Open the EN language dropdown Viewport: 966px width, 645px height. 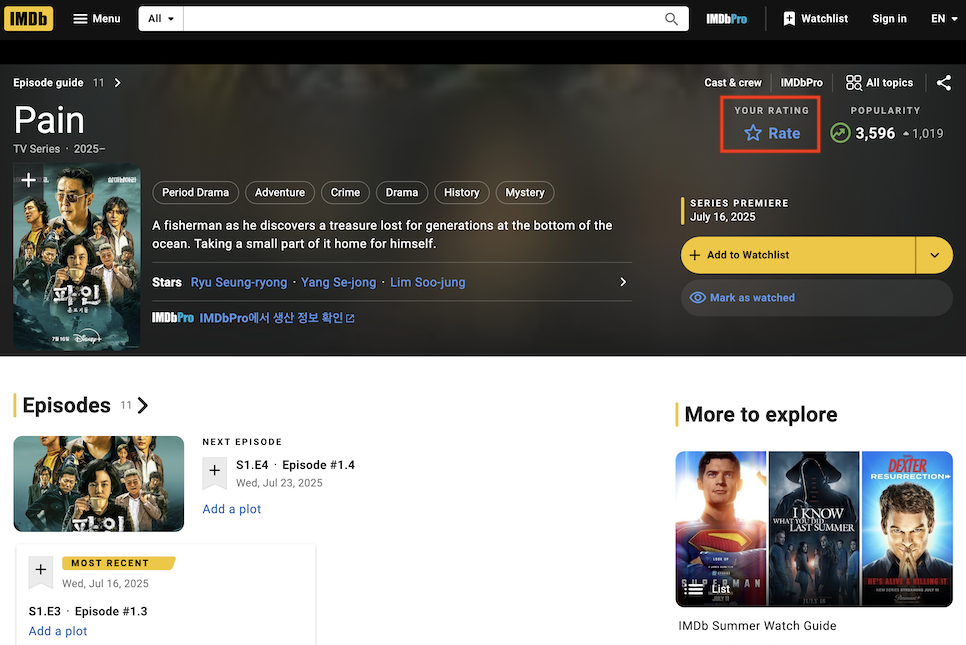point(944,18)
